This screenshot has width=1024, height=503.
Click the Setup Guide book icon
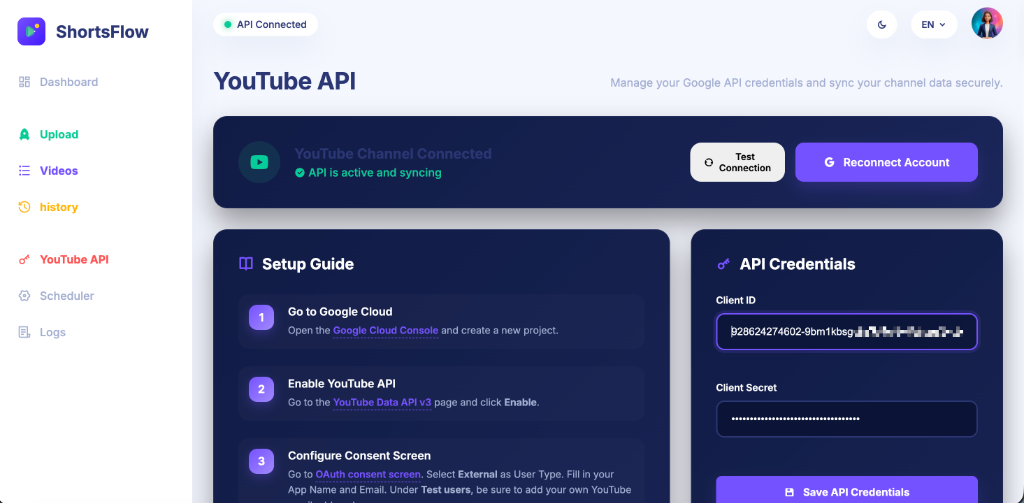click(x=246, y=264)
